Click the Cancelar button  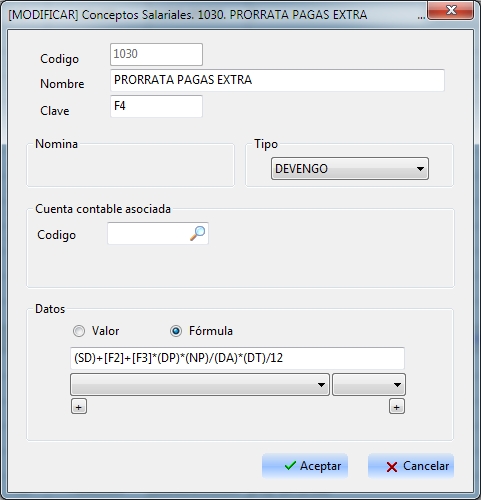pos(411,466)
